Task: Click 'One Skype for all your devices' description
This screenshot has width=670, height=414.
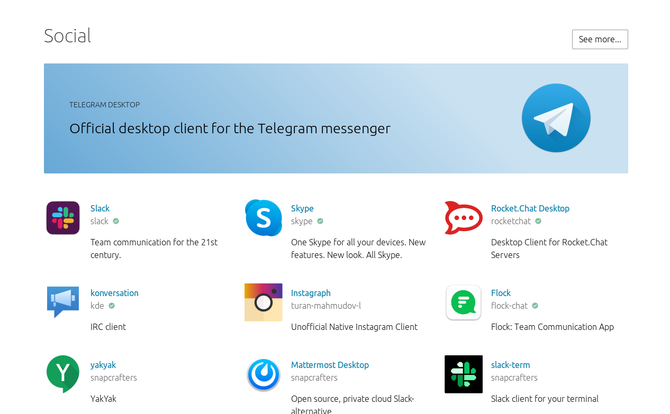Action: point(358,248)
